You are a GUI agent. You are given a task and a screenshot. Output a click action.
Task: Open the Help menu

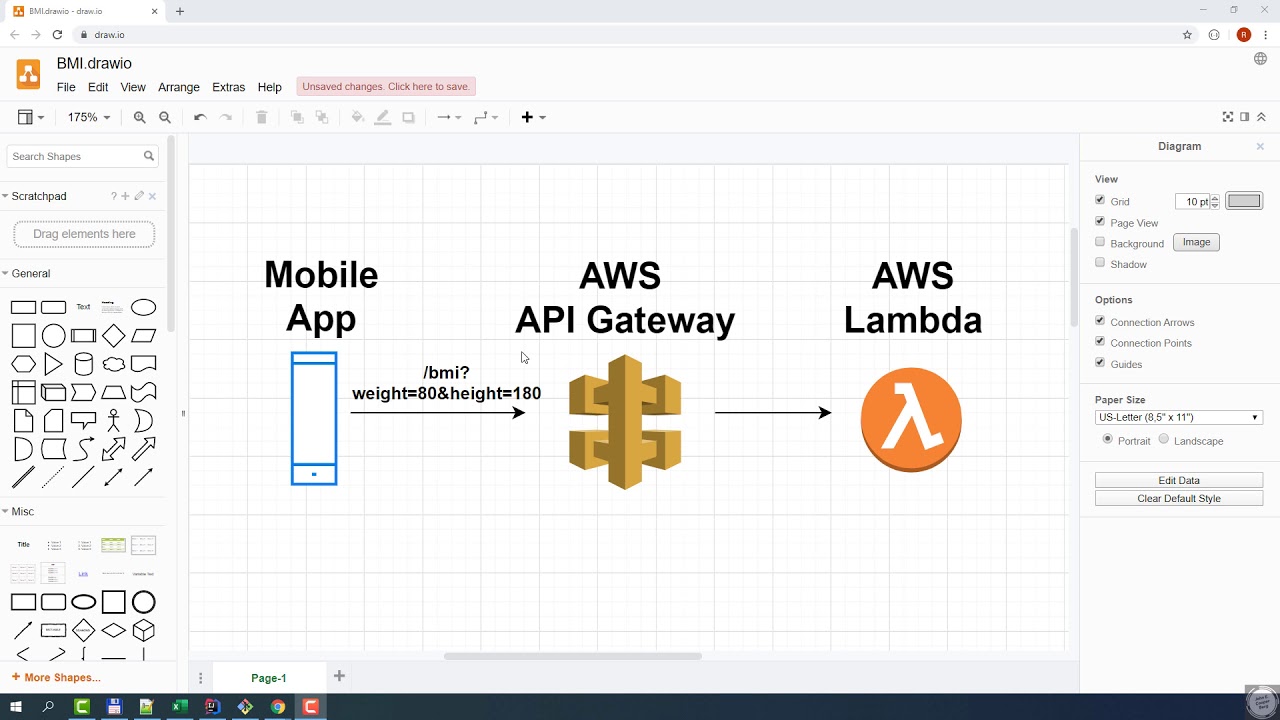[269, 87]
